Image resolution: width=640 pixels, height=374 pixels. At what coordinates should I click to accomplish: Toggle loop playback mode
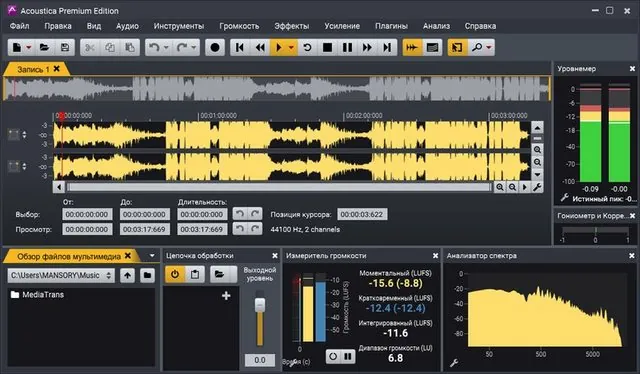point(307,47)
